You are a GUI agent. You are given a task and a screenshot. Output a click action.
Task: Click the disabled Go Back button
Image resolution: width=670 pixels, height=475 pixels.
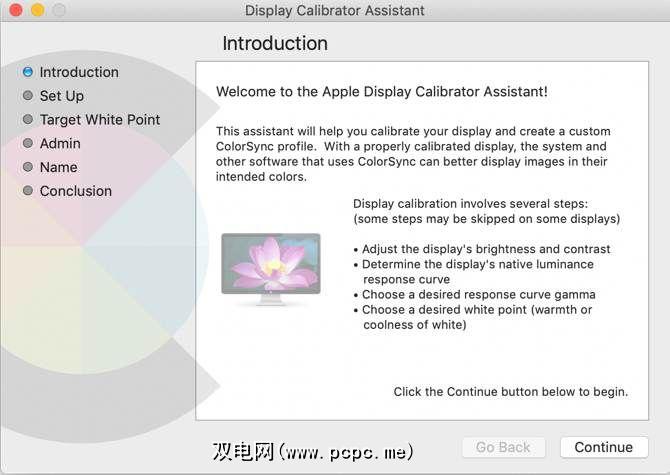coord(503,447)
